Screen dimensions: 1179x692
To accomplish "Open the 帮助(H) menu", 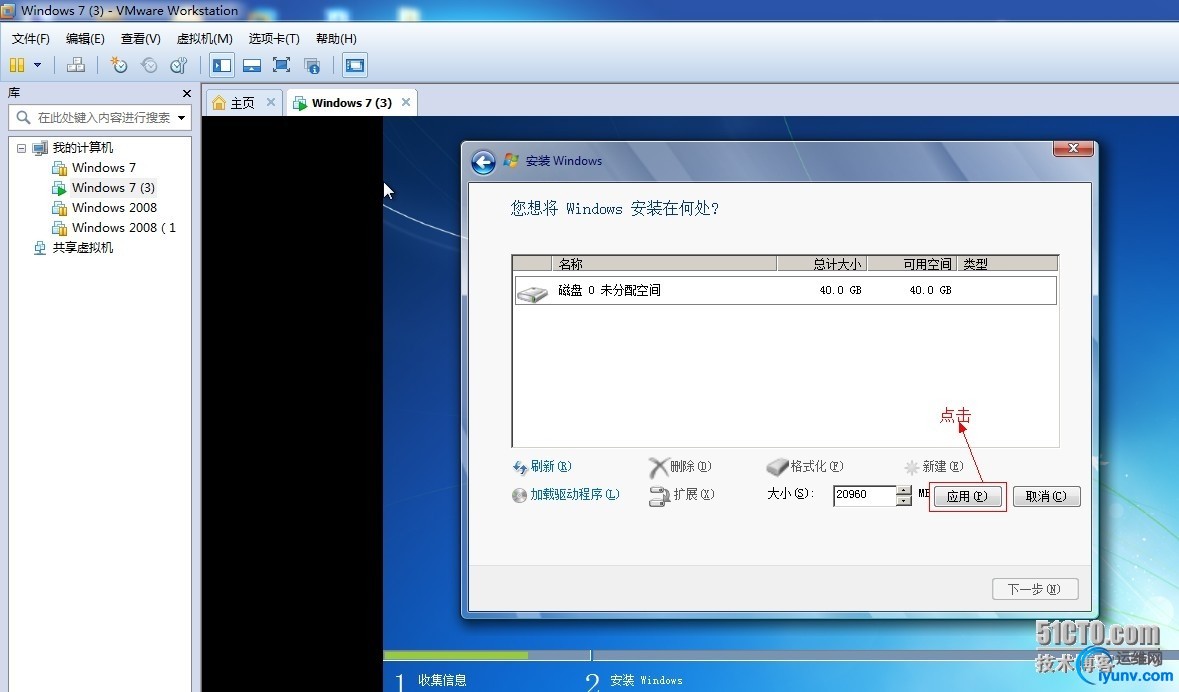I will point(336,38).
